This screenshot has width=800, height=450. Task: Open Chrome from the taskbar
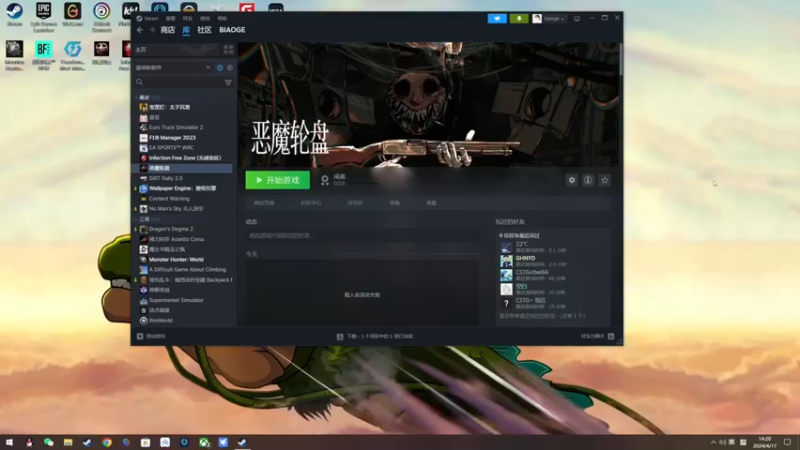pyautogui.click(x=107, y=442)
